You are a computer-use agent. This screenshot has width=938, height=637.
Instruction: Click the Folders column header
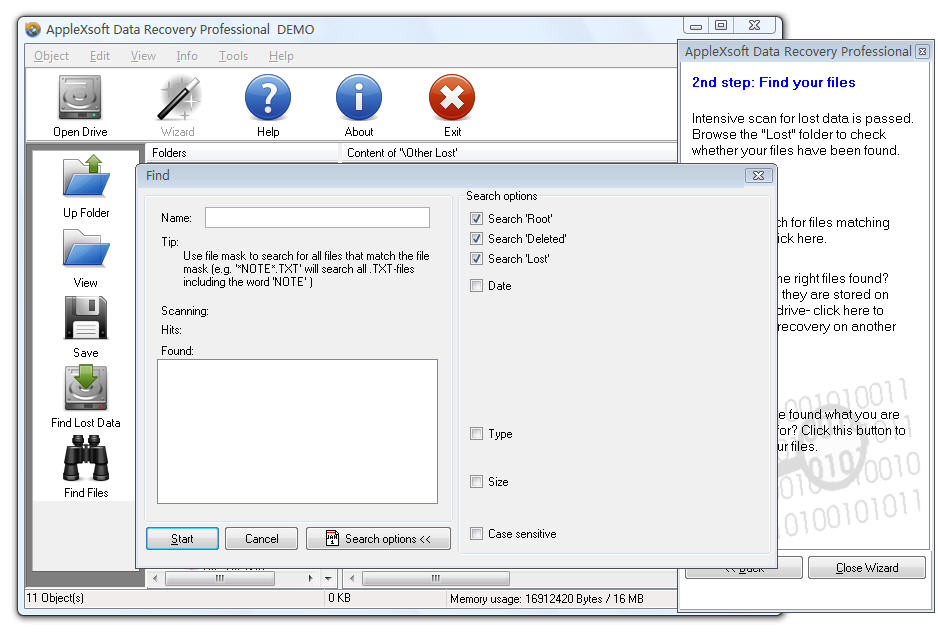(242, 153)
